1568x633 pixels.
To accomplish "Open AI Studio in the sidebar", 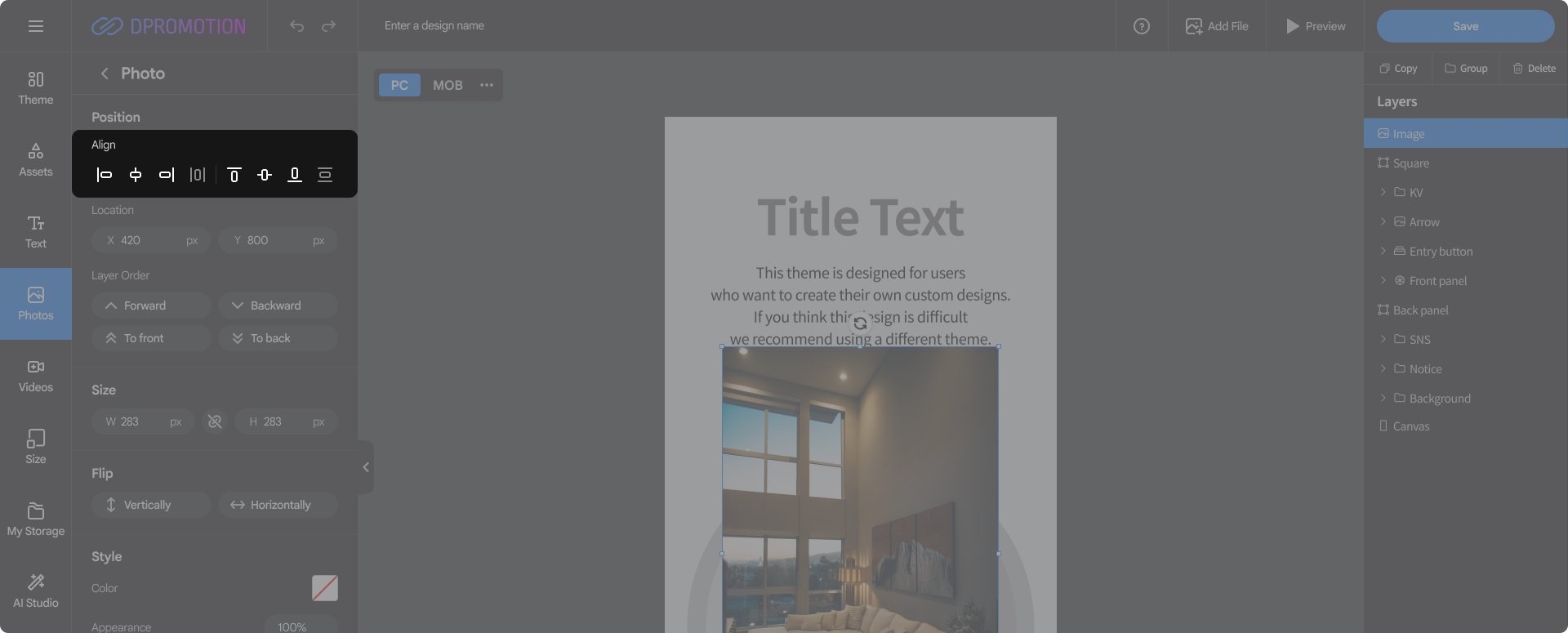I will click(x=36, y=591).
